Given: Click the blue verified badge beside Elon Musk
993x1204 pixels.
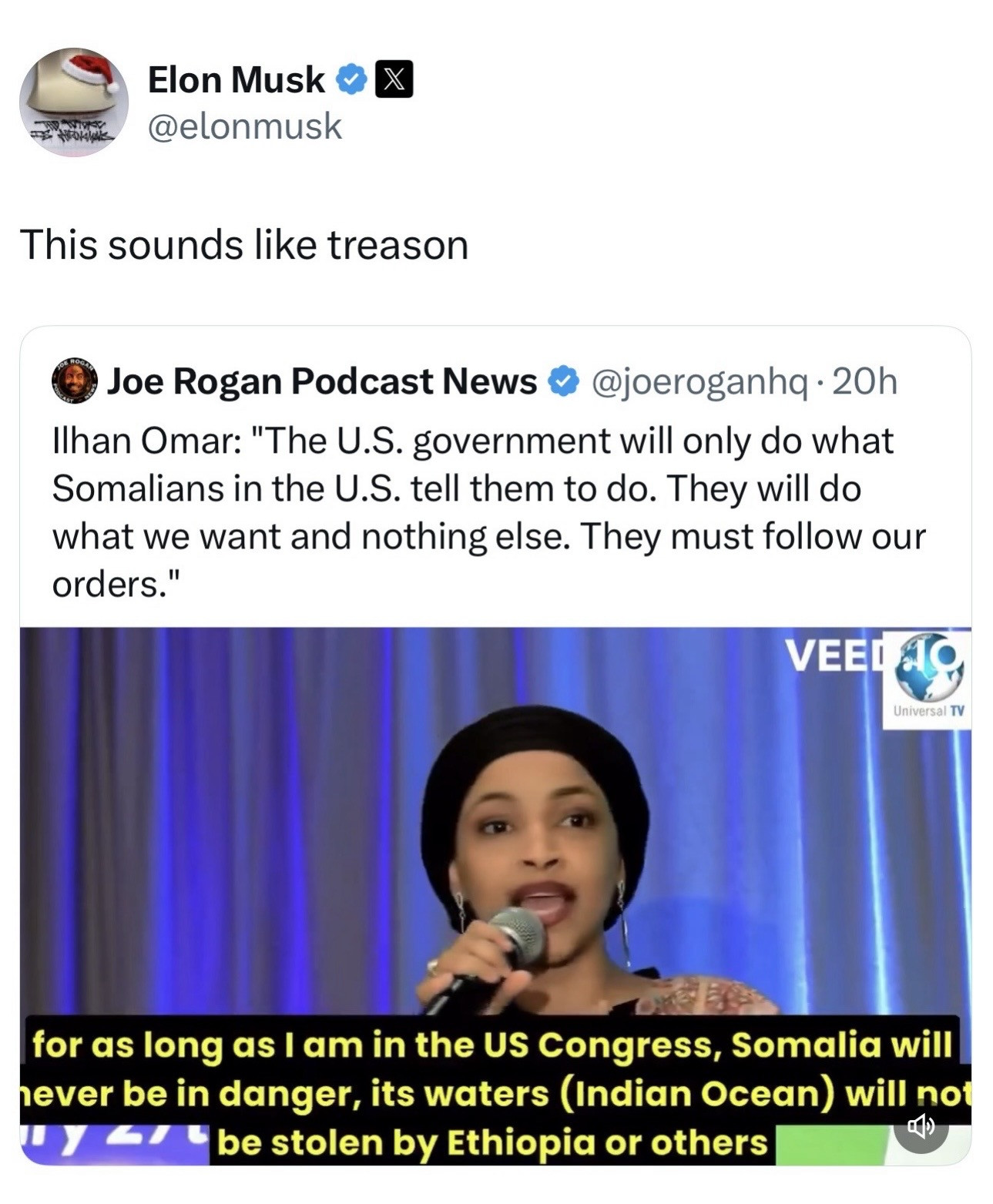Looking at the screenshot, I should point(352,79).
